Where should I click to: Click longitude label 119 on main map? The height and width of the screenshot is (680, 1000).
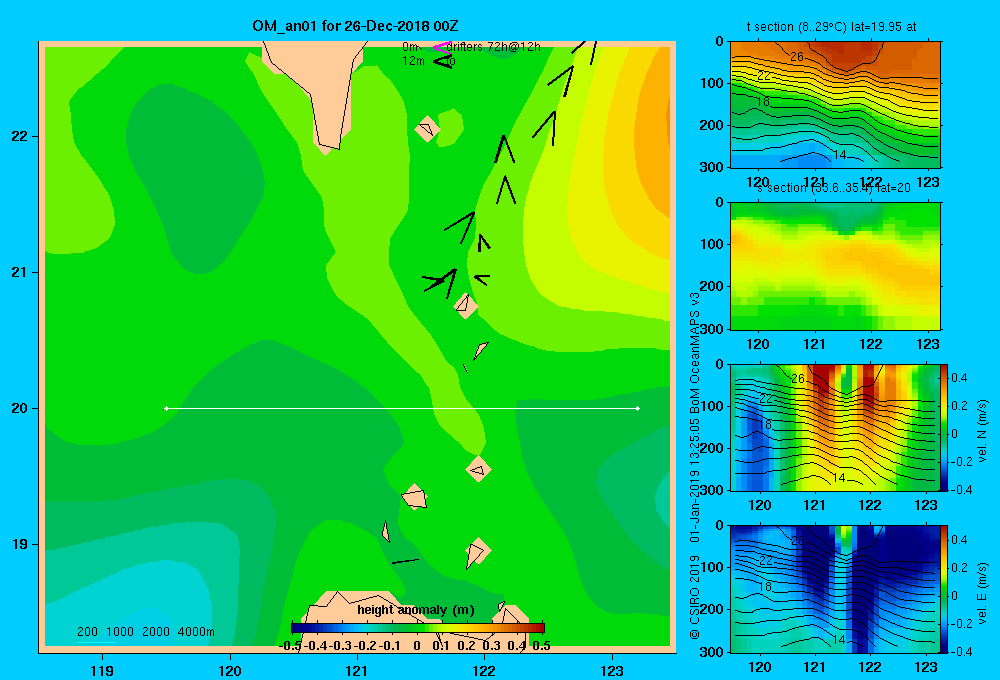(102, 670)
